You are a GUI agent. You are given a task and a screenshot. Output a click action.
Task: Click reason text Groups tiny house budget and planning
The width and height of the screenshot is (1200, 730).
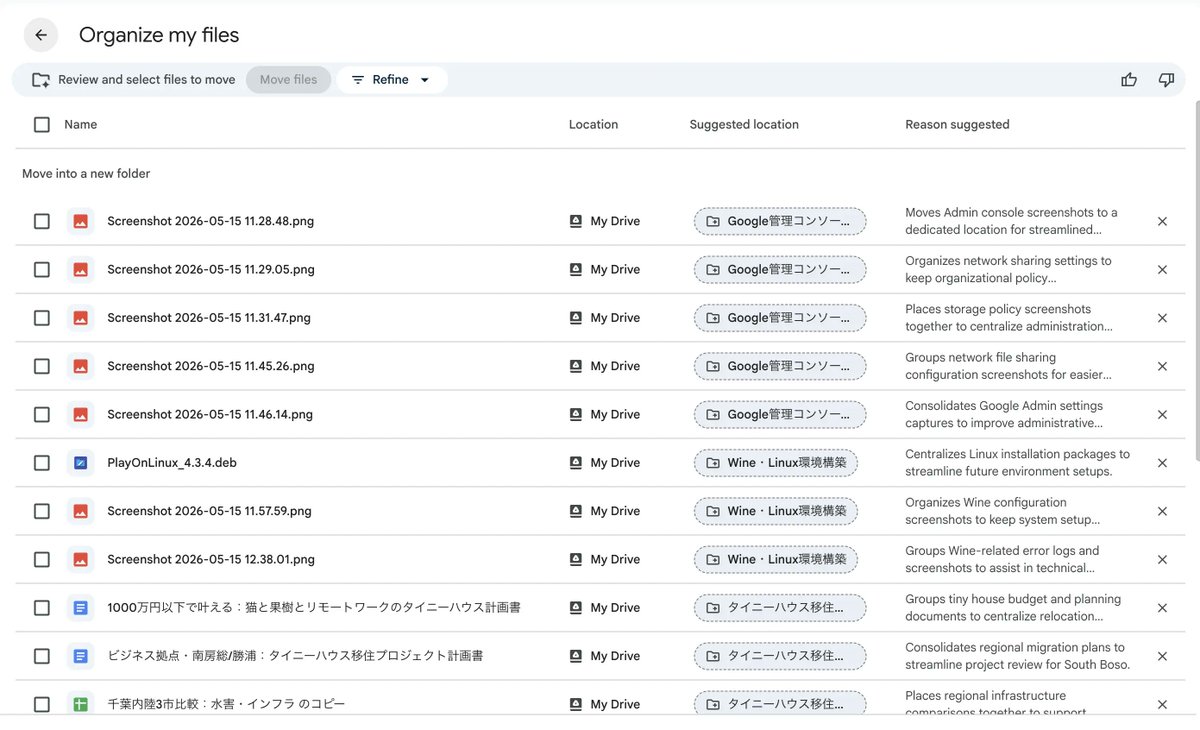pyautogui.click(x=1013, y=608)
